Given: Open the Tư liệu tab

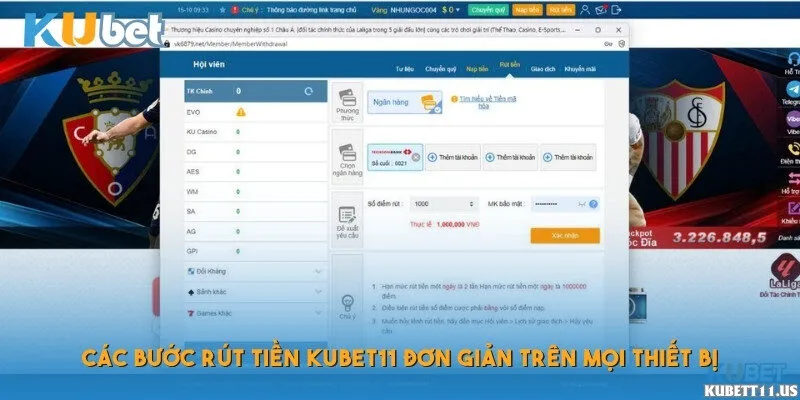Looking at the screenshot, I should coord(405,69).
